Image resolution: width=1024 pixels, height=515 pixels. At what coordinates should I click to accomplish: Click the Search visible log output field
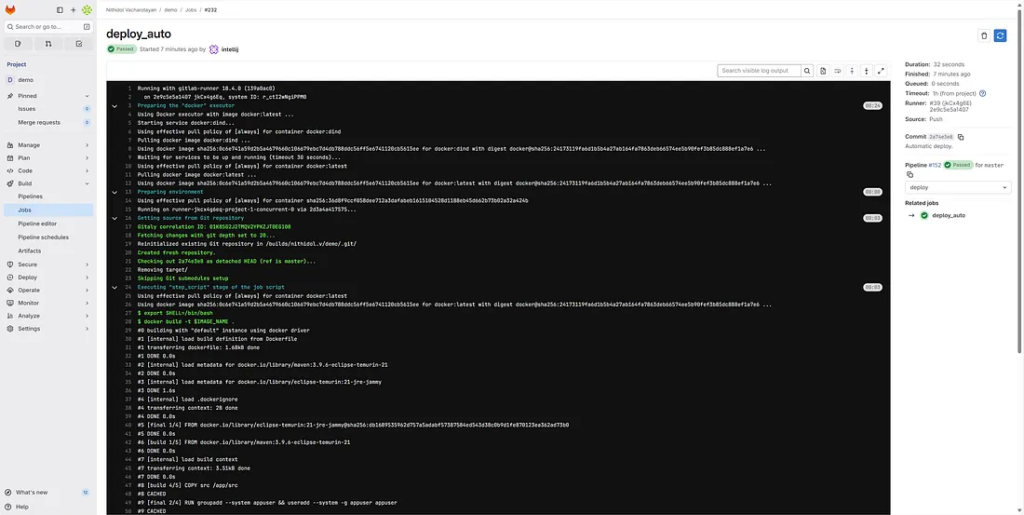(x=758, y=71)
